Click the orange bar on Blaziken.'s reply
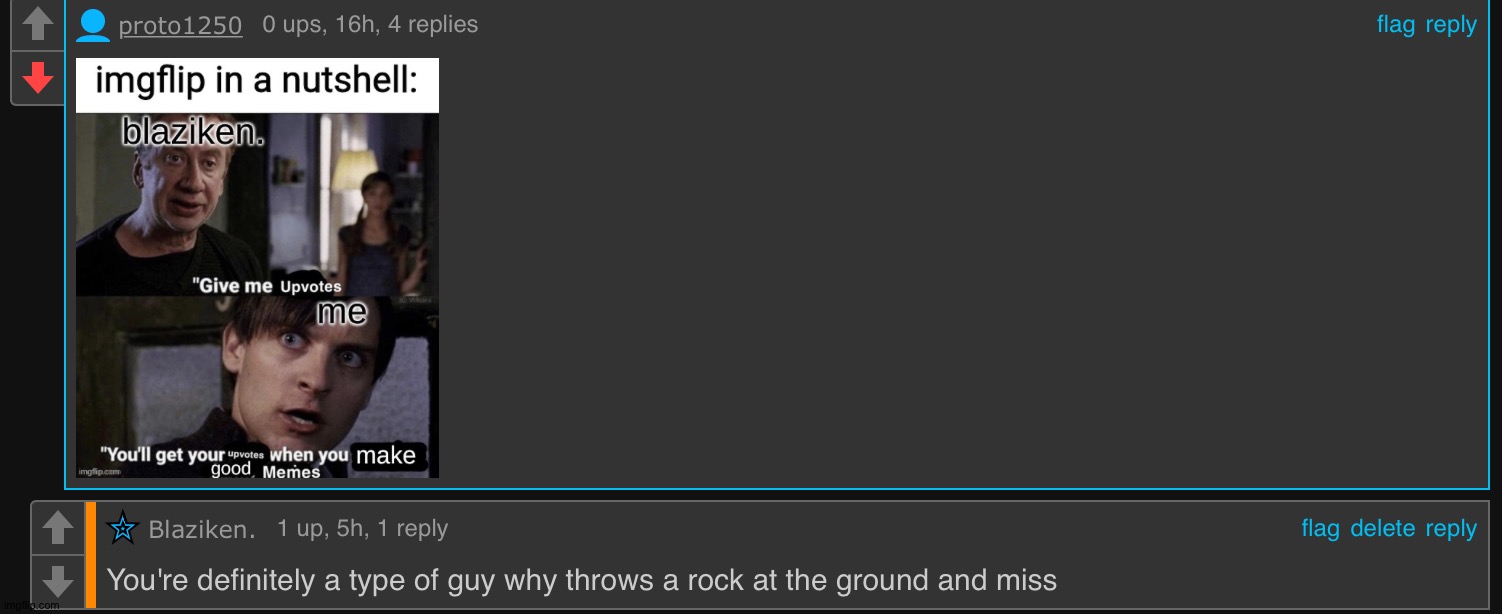Image resolution: width=1502 pixels, height=614 pixels. click(91, 555)
